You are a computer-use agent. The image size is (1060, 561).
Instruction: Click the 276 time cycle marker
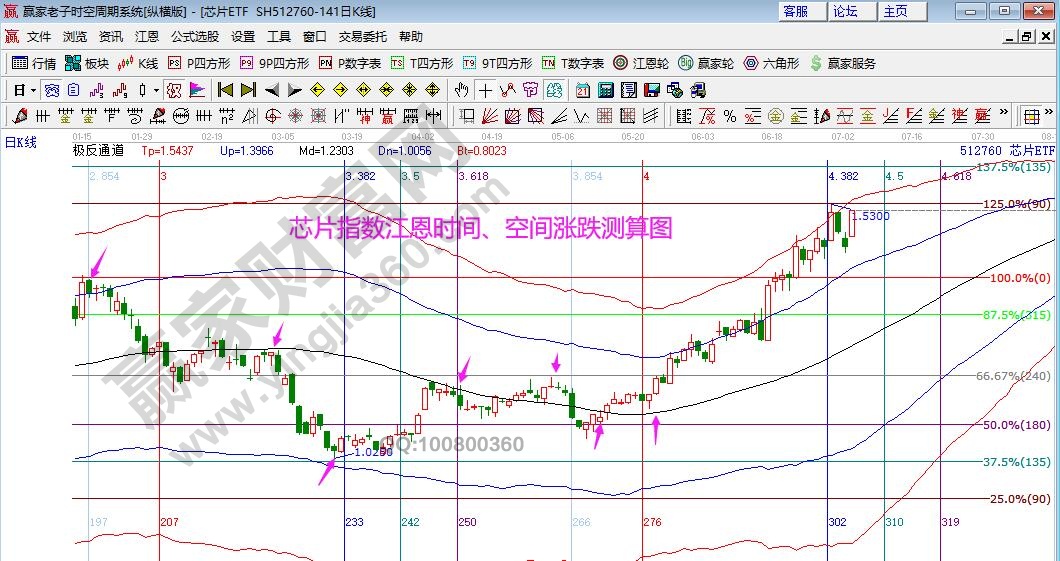pyautogui.click(x=652, y=522)
